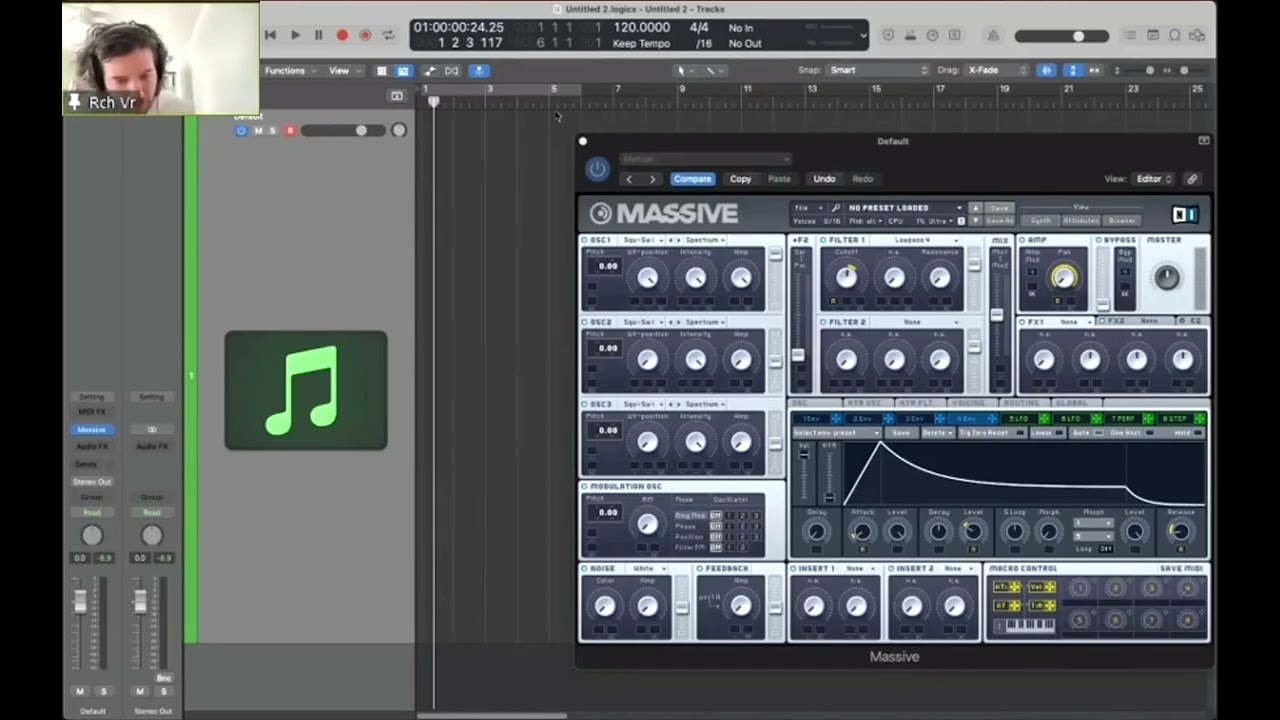Open the Noise White type dropdown

tap(650, 568)
